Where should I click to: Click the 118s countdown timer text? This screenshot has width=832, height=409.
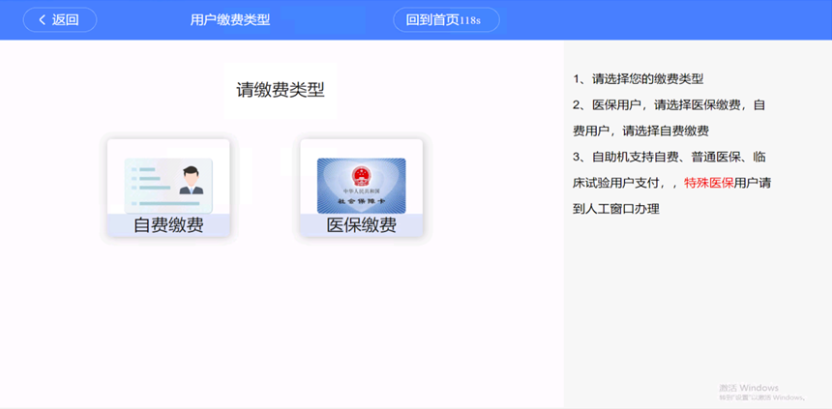(x=470, y=21)
